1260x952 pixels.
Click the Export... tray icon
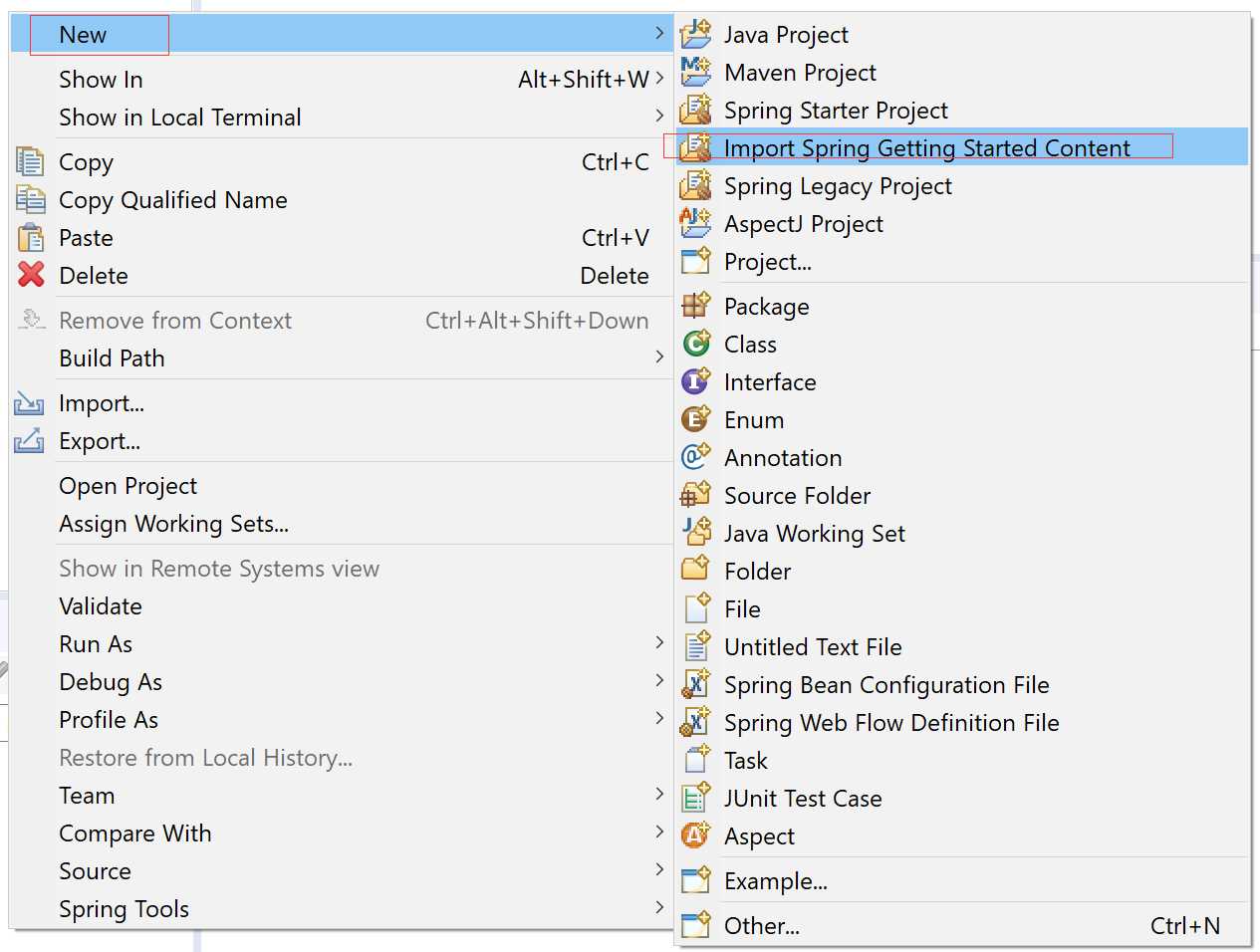[29, 440]
